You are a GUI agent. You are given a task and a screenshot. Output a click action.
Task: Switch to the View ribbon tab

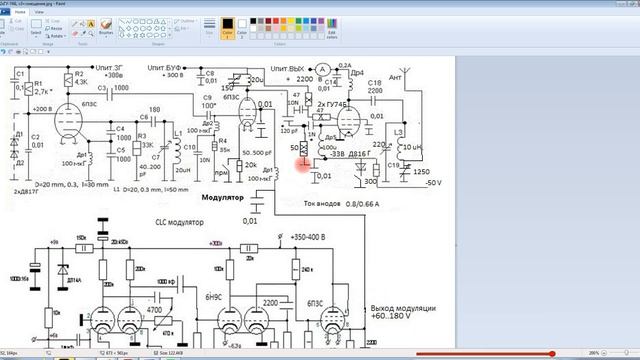(x=39, y=12)
